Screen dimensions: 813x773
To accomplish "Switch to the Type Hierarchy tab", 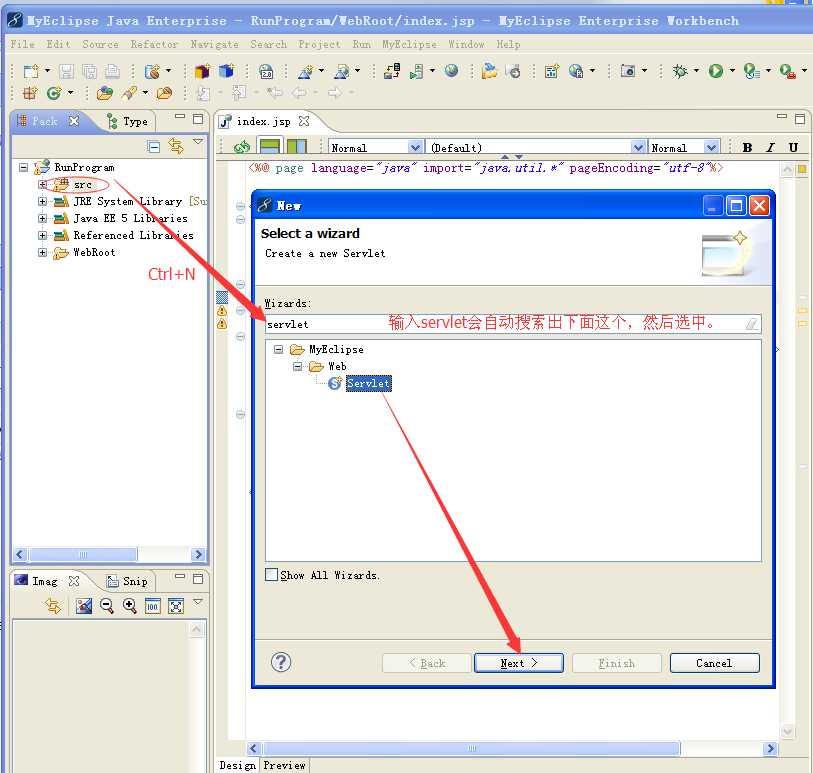I will pos(128,121).
